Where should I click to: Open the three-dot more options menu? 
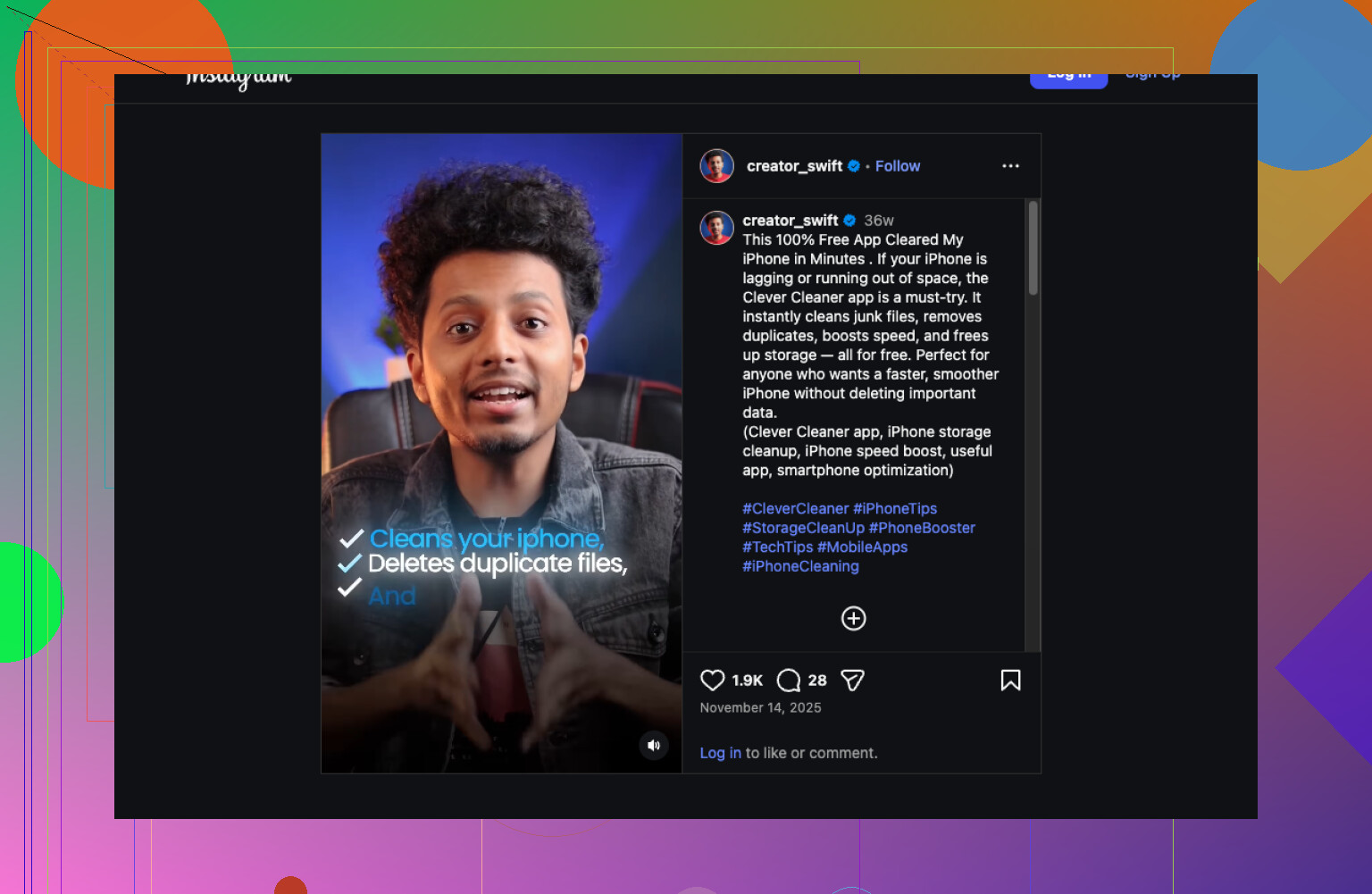(1010, 166)
